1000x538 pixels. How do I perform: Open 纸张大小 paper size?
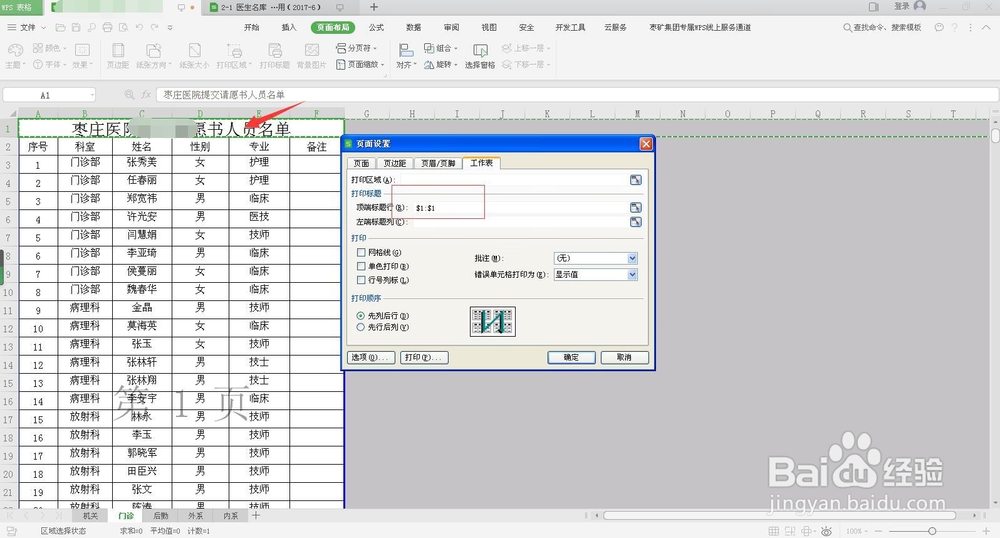point(195,55)
